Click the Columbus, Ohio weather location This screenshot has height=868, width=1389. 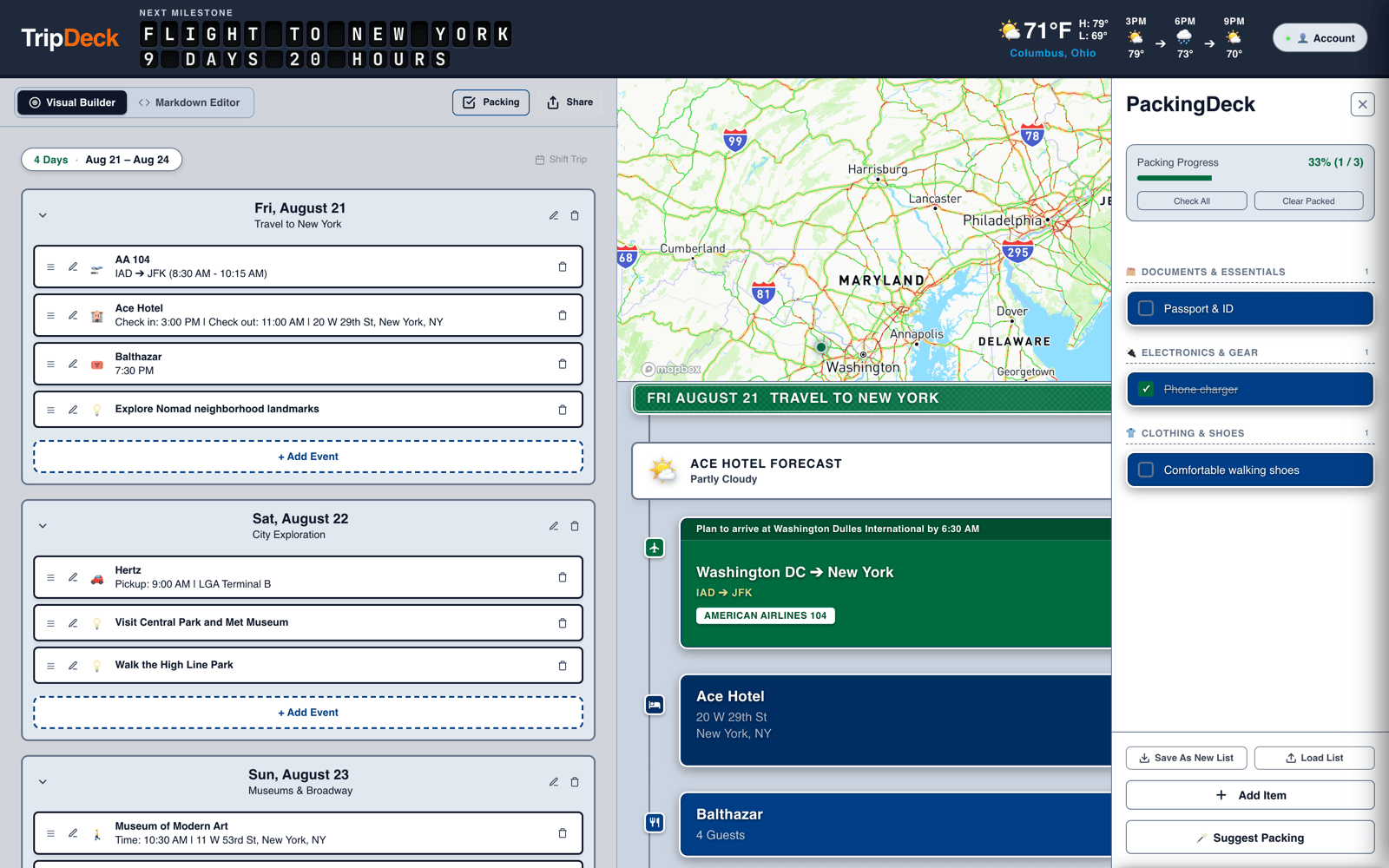point(1053,54)
